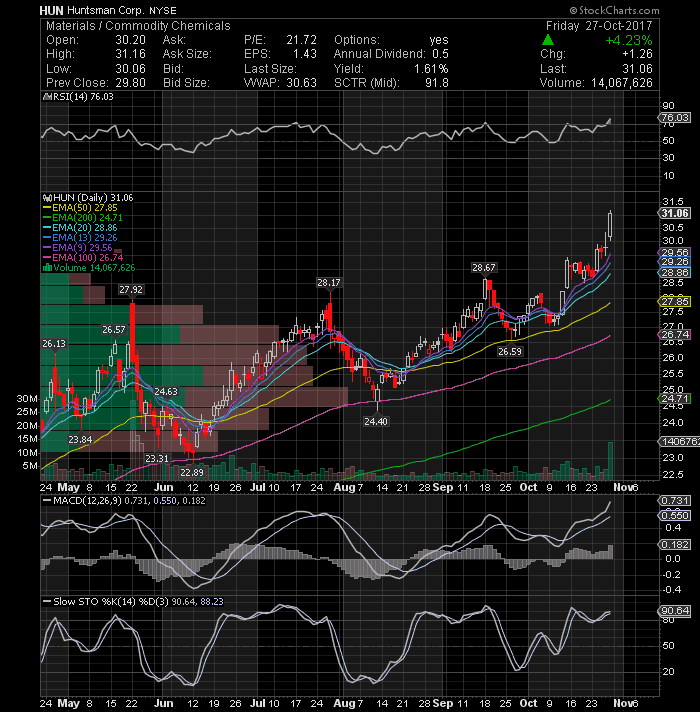Click the Annual Dividend value 0.5
700x712 pixels.
click(440, 54)
